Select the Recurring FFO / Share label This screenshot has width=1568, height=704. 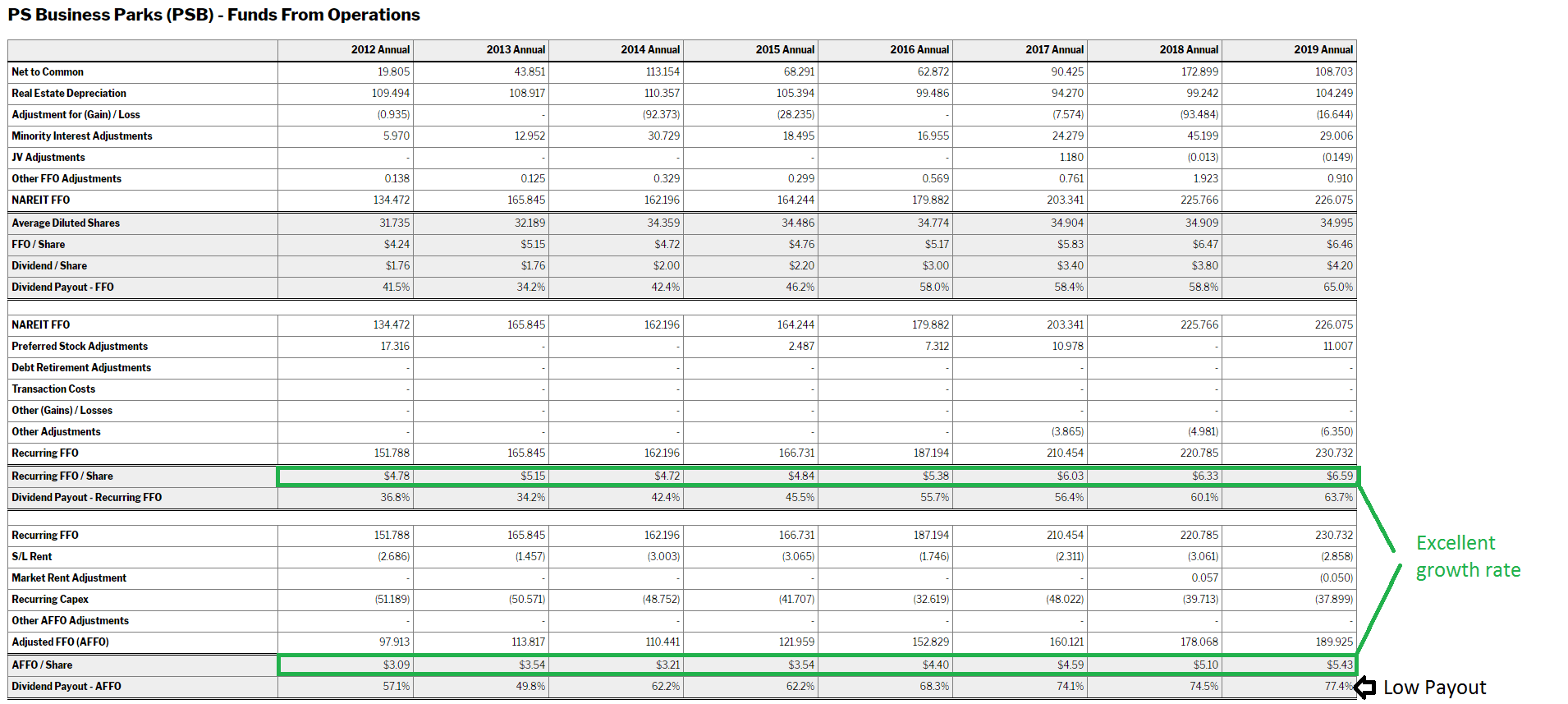(62, 476)
